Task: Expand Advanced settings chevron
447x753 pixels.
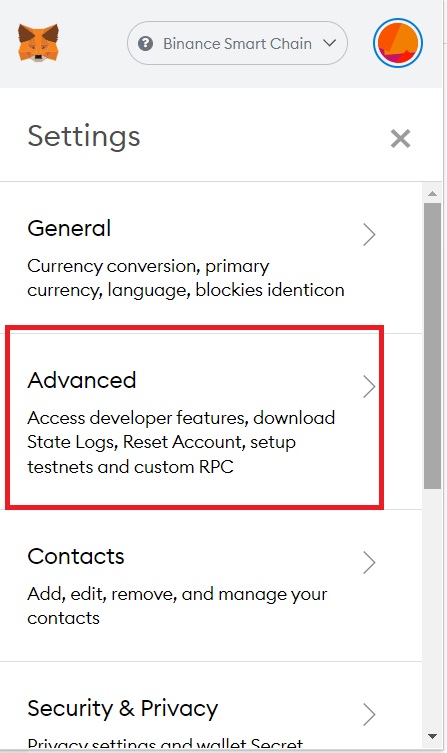Action: [369, 387]
